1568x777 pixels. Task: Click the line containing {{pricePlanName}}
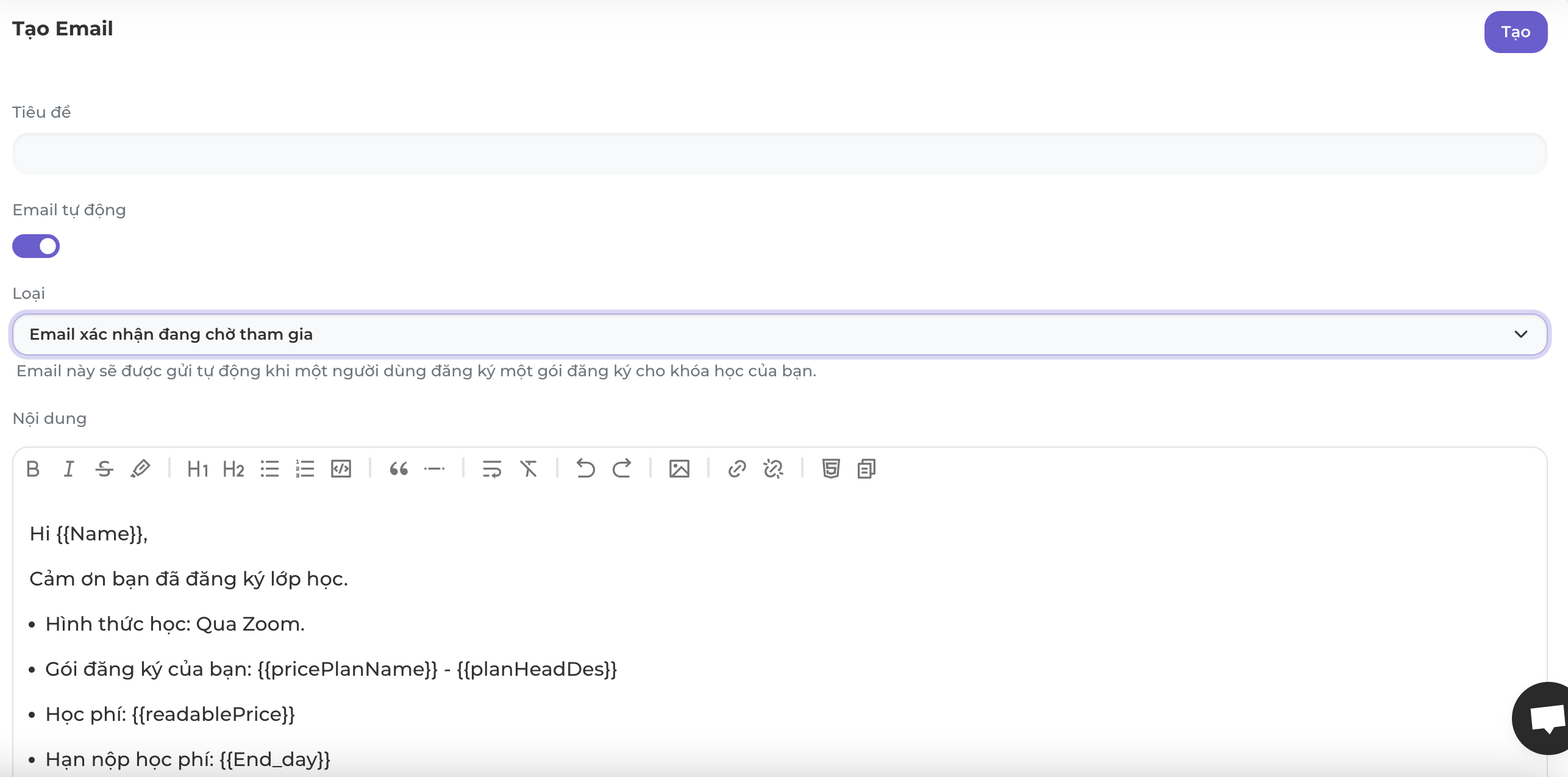[331, 669]
